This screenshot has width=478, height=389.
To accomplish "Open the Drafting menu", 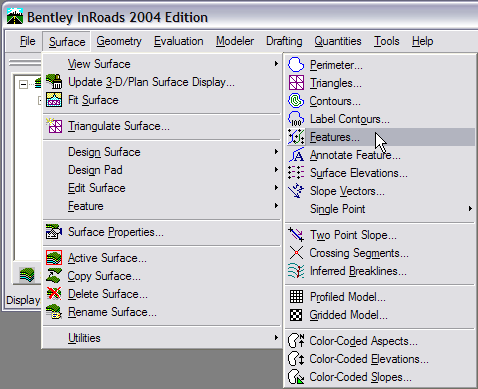I will pyautogui.click(x=284, y=41).
